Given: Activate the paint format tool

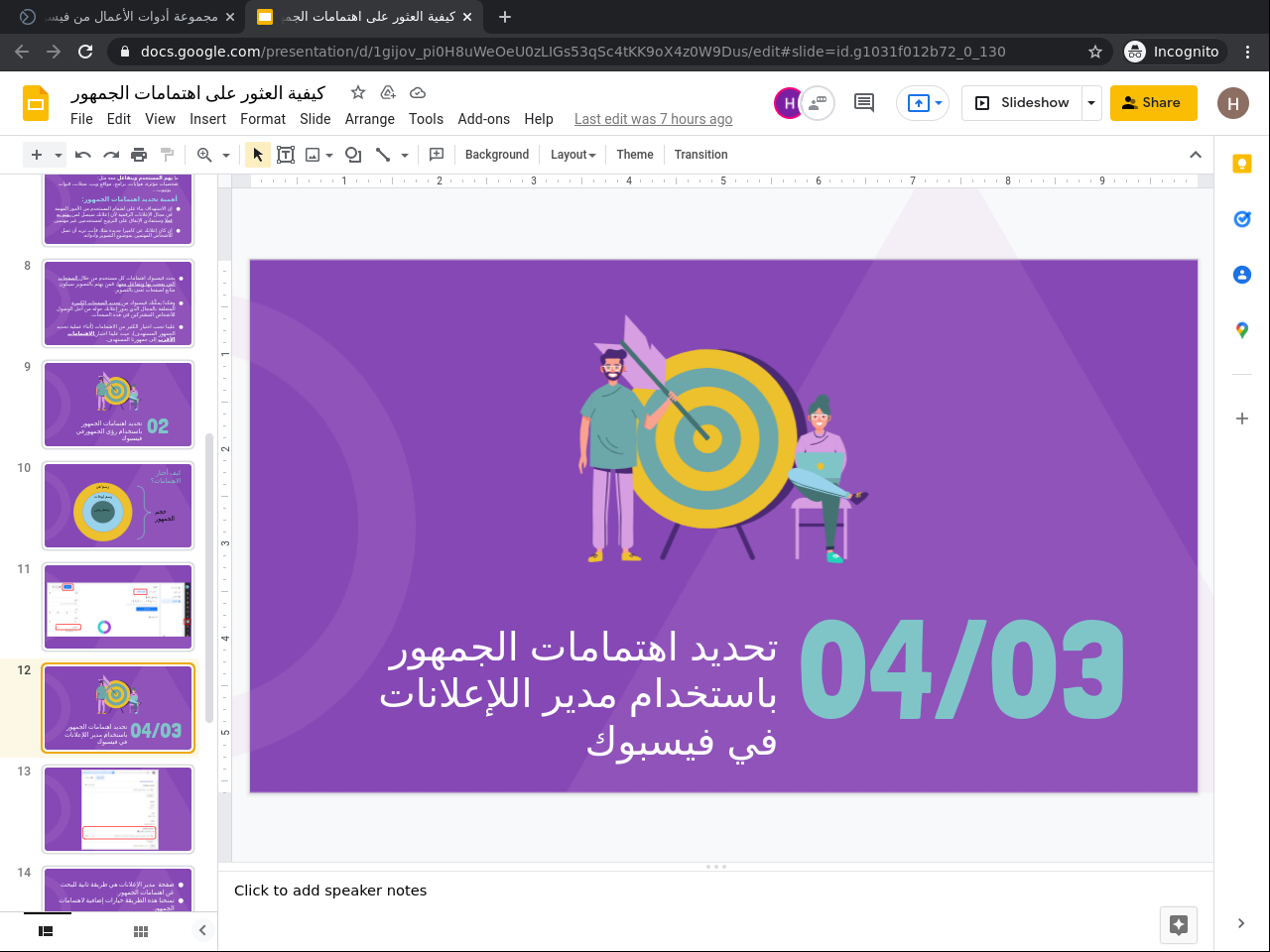Looking at the screenshot, I should (x=167, y=155).
